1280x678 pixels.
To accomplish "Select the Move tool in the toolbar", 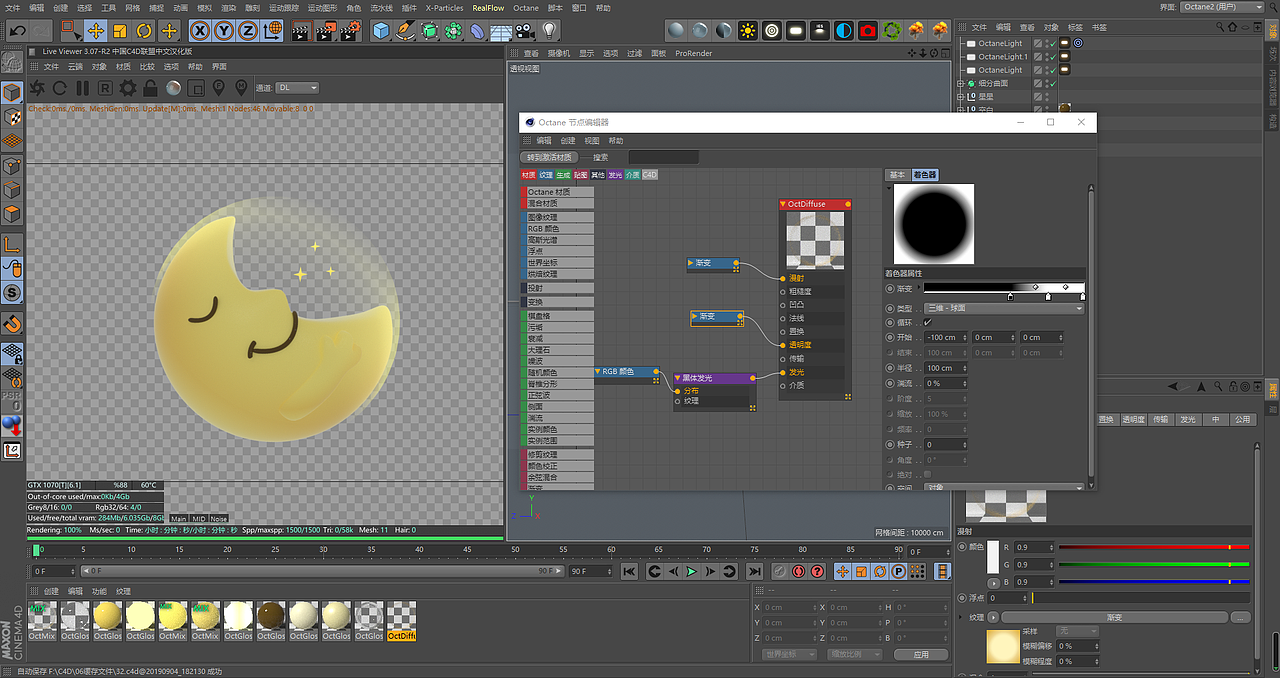I will point(94,33).
